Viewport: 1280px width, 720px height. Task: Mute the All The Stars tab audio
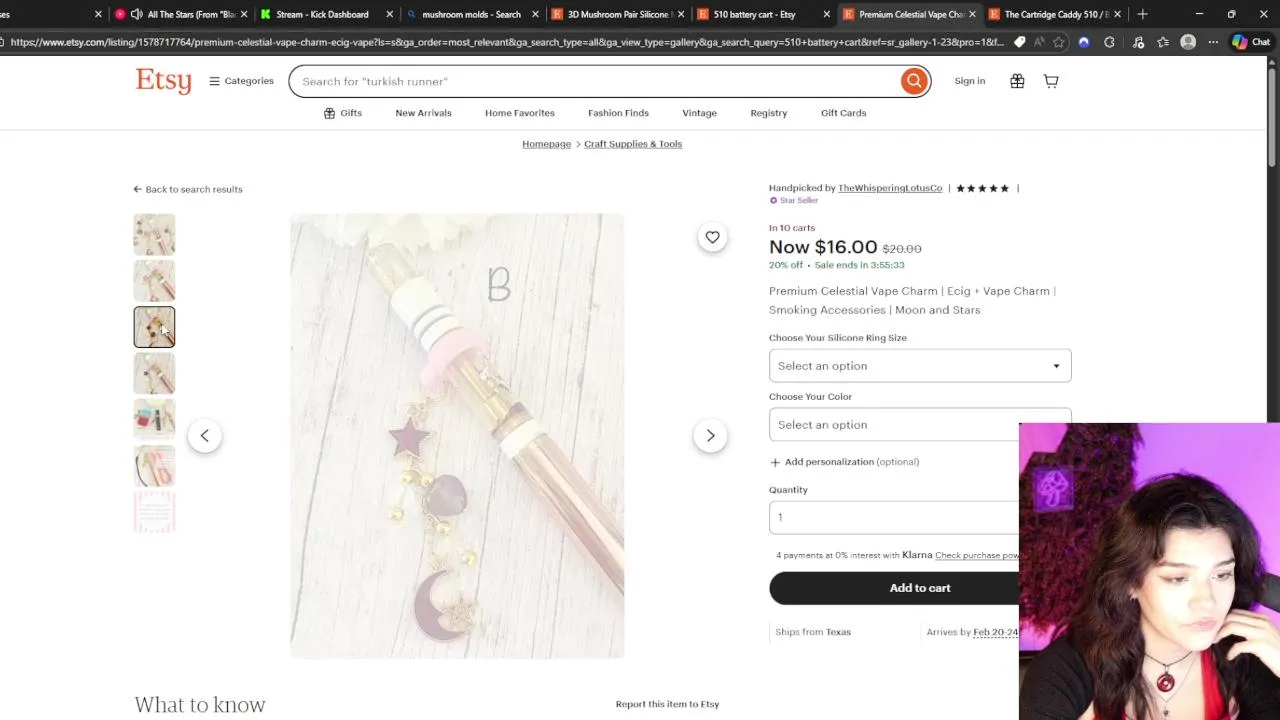click(x=136, y=14)
